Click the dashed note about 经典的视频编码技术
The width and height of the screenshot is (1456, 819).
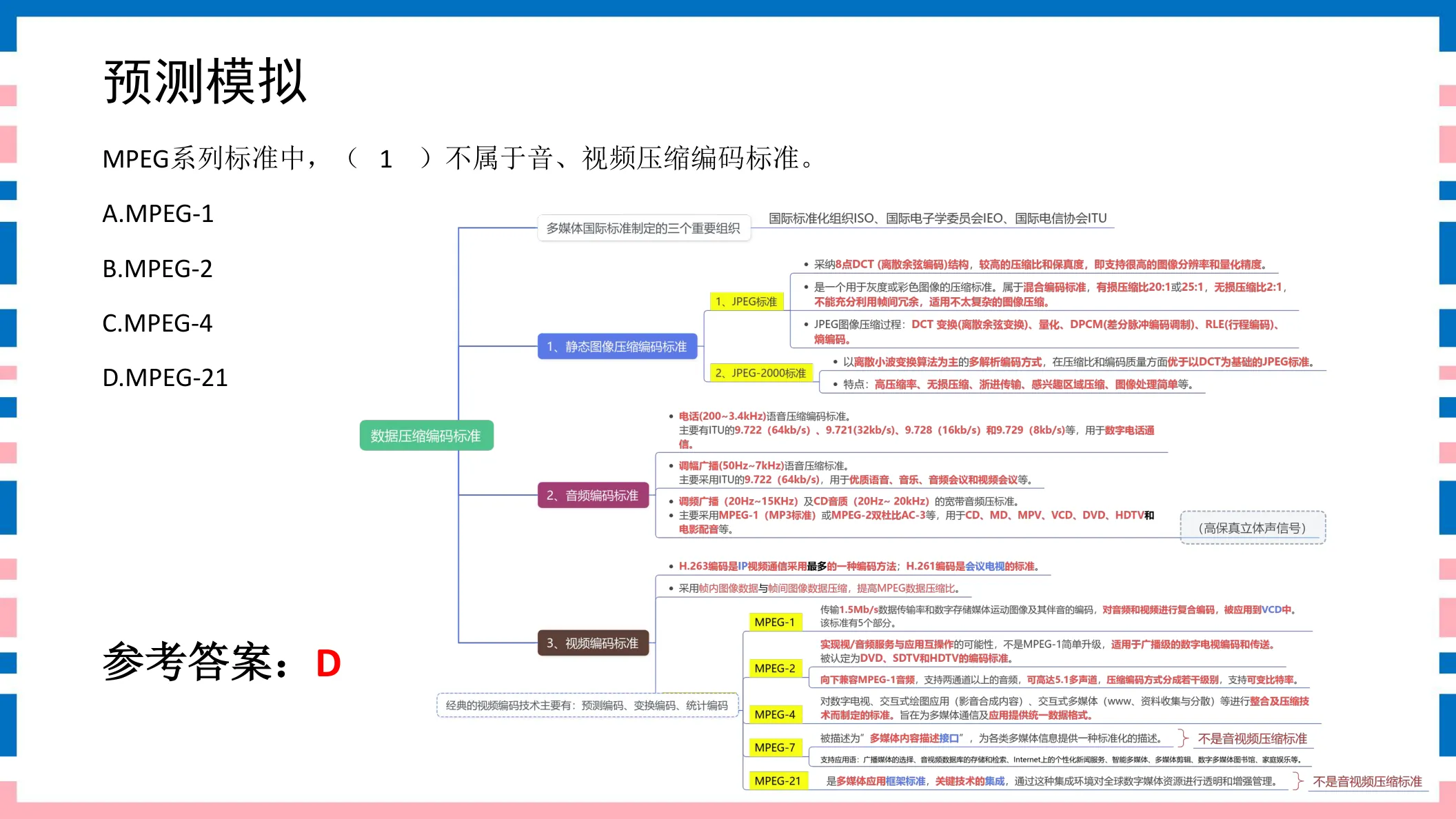coord(587,705)
